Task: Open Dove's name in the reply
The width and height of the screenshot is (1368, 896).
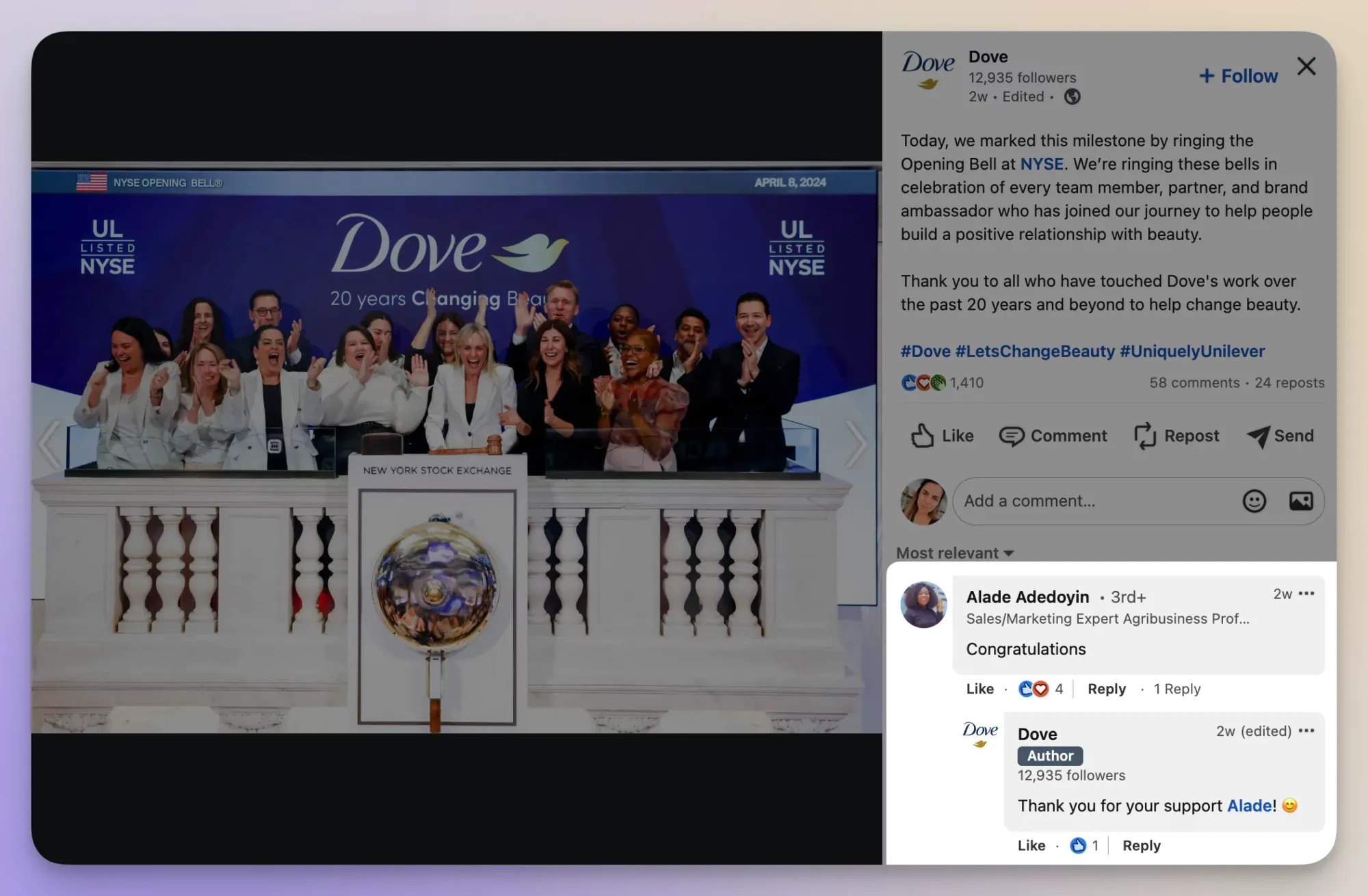Action: pyautogui.click(x=1037, y=734)
